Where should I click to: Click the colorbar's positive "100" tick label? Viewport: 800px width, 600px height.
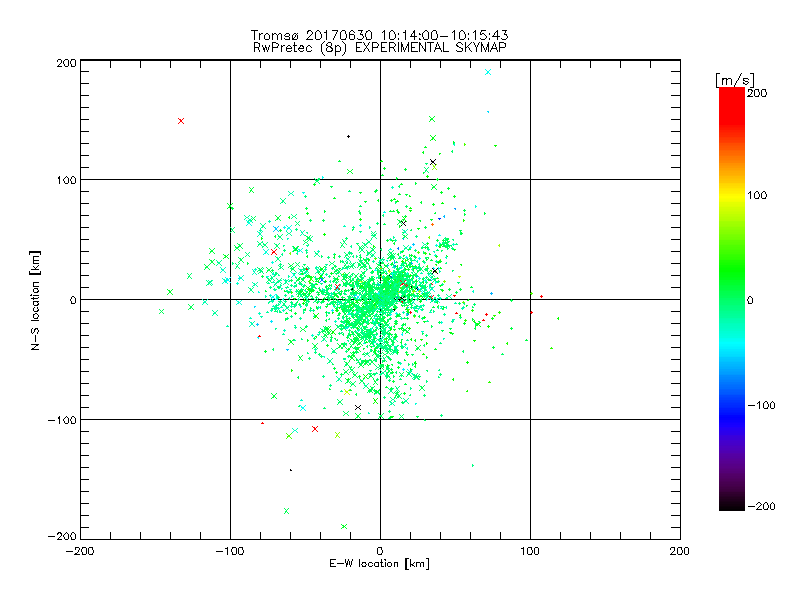pos(757,195)
